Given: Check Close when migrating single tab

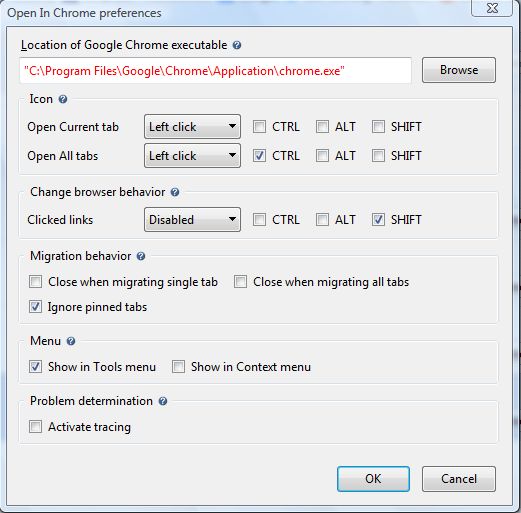Looking at the screenshot, I should tap(35, 282).
